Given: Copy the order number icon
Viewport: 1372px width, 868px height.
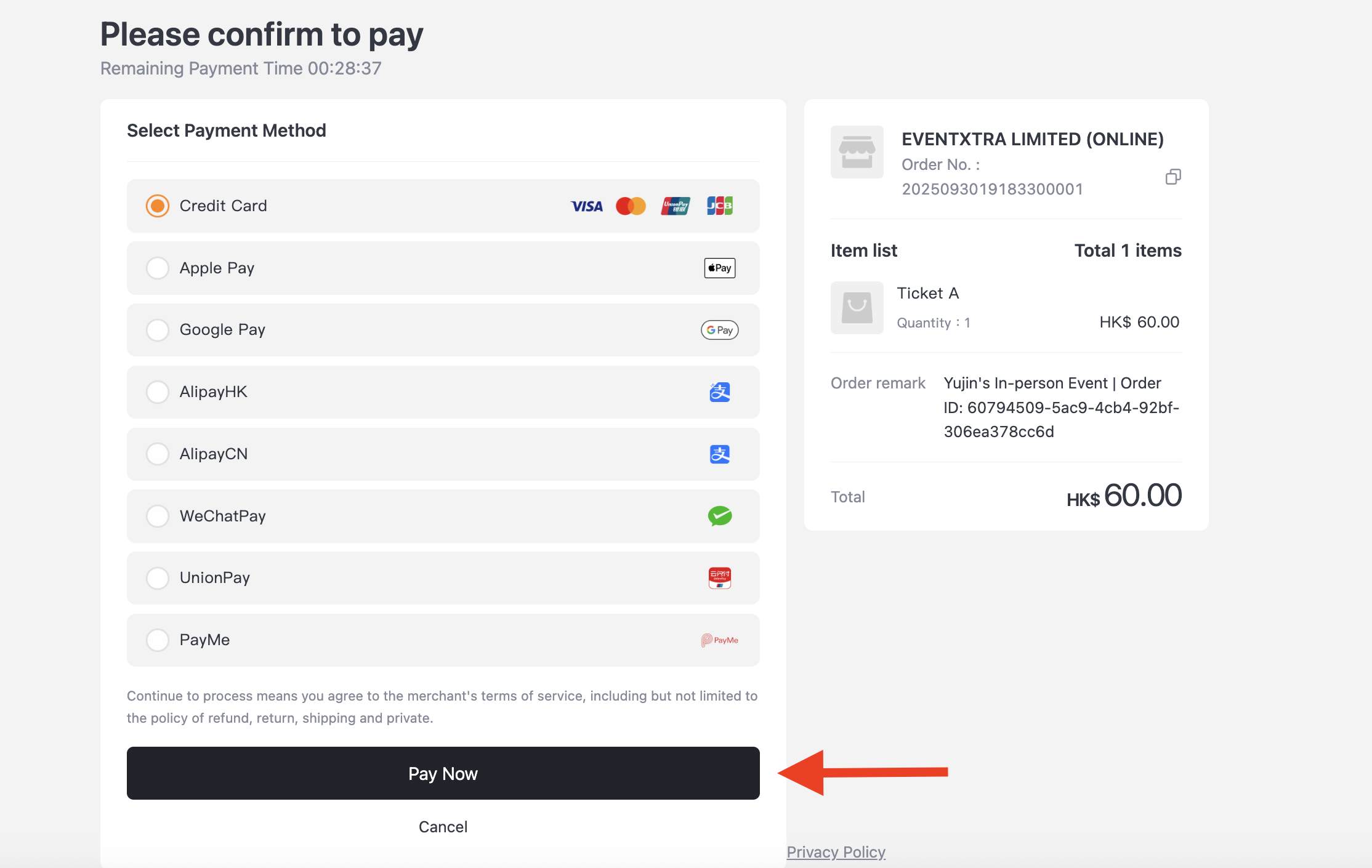Looking at the screenshot, I should (x=1173, y=177).
